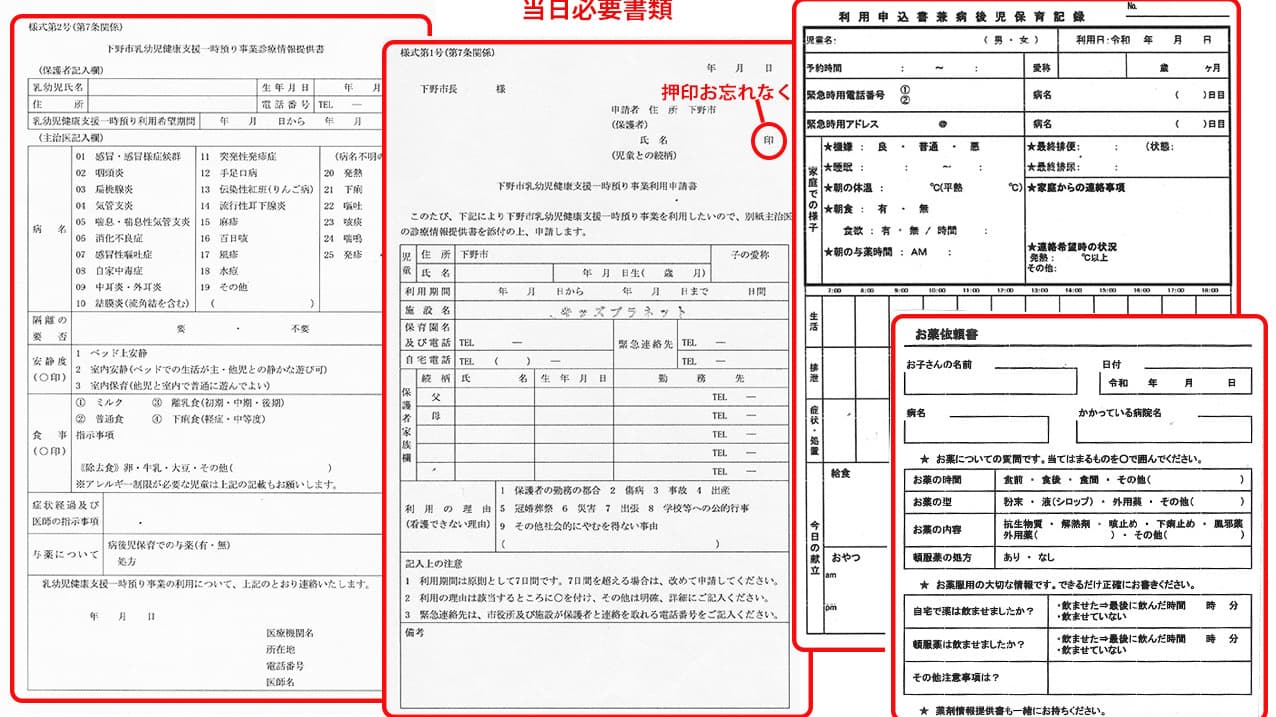
Task: Click the '緊急連絡先' cell
Action: click(646, 342)
